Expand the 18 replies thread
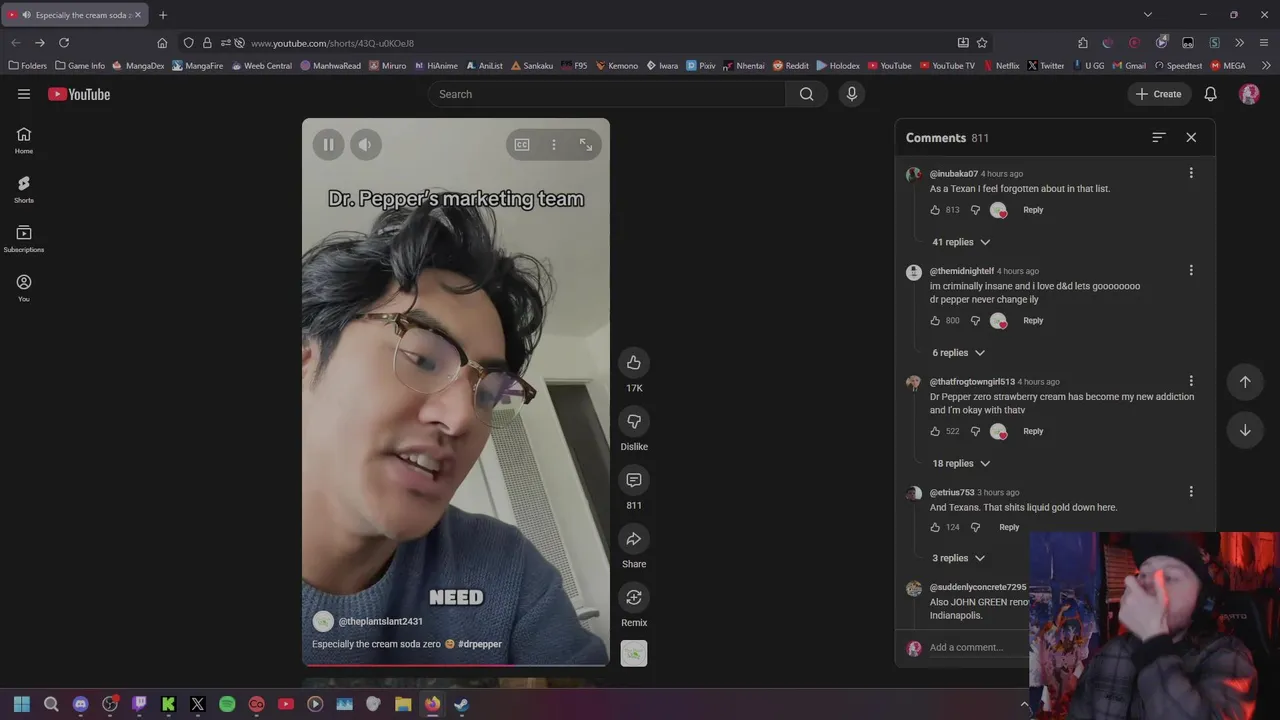 coord(961,463)
